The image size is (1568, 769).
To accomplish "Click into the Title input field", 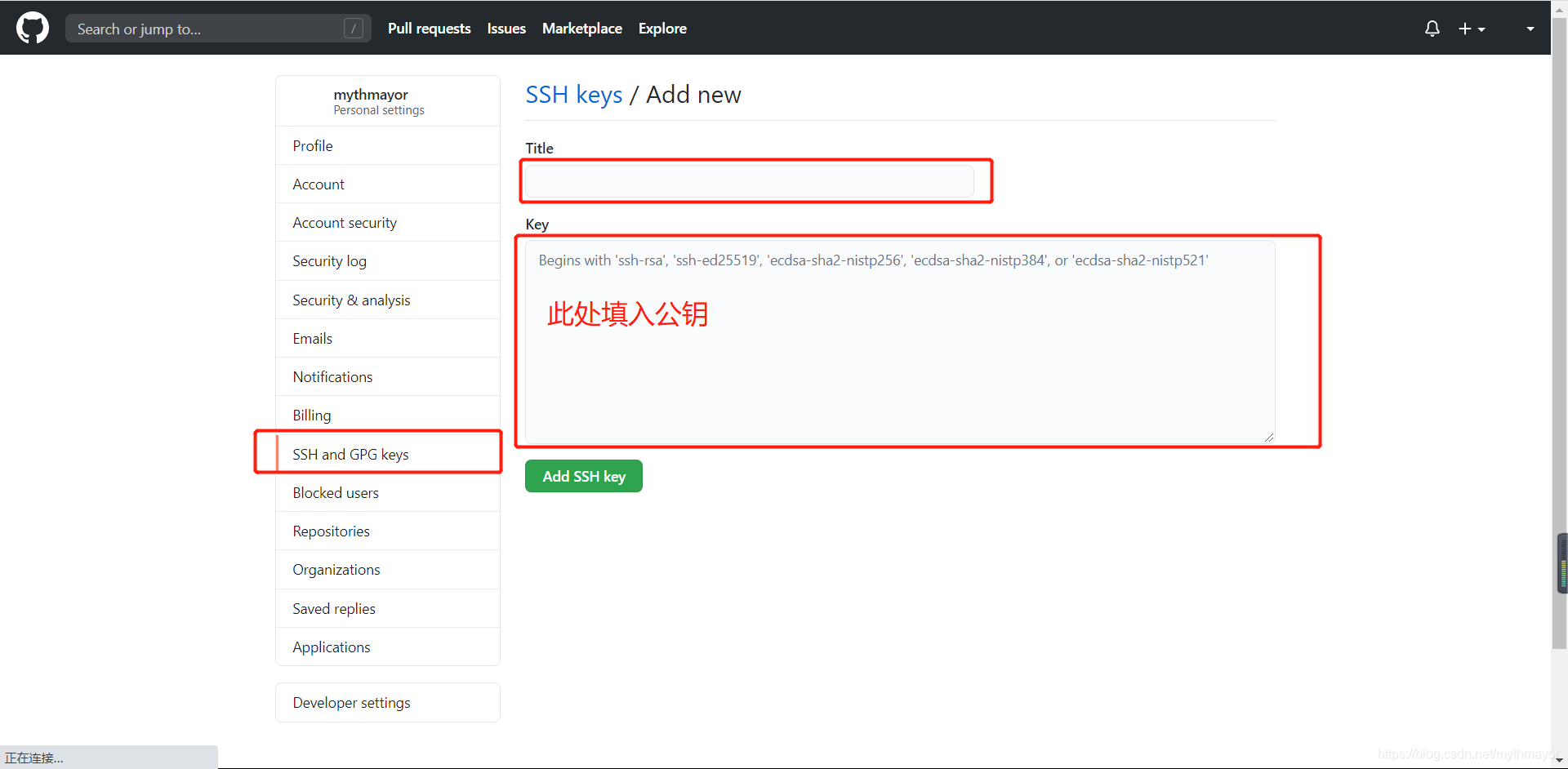I will 749,181.
